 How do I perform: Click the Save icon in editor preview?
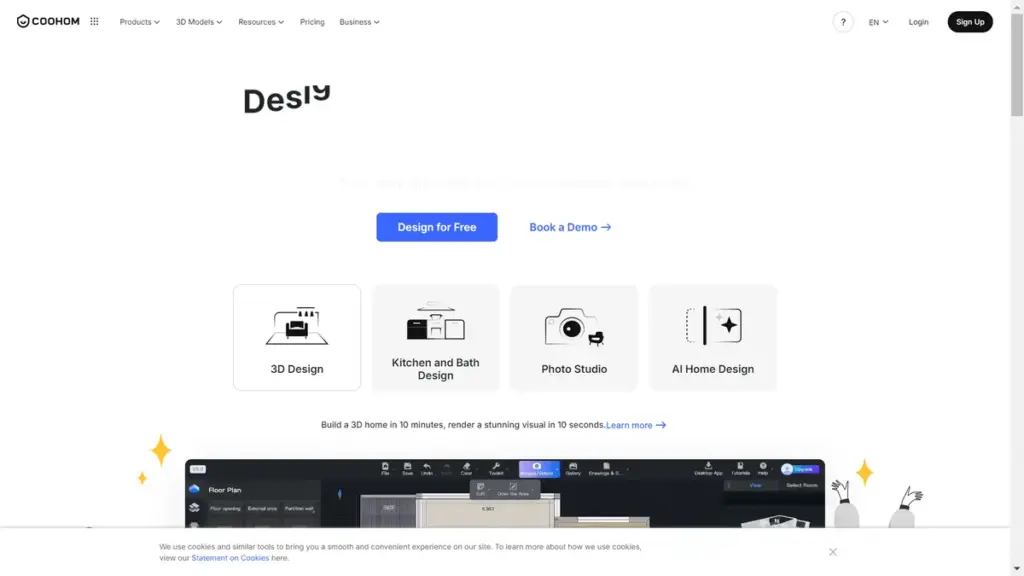pyautogui.click(x=408, y=469)
